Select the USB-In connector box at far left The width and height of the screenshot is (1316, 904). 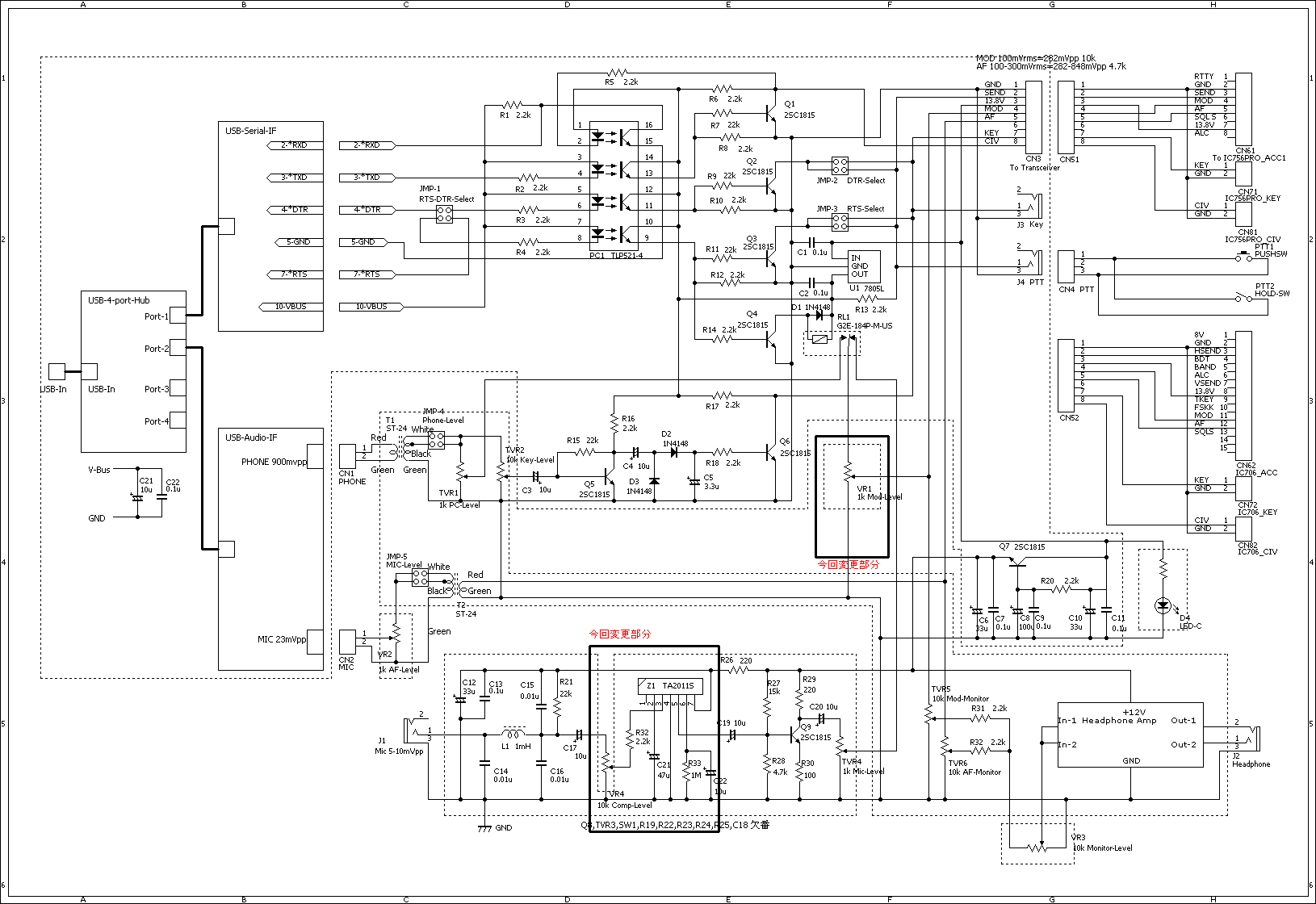click(x=57, y=371)
